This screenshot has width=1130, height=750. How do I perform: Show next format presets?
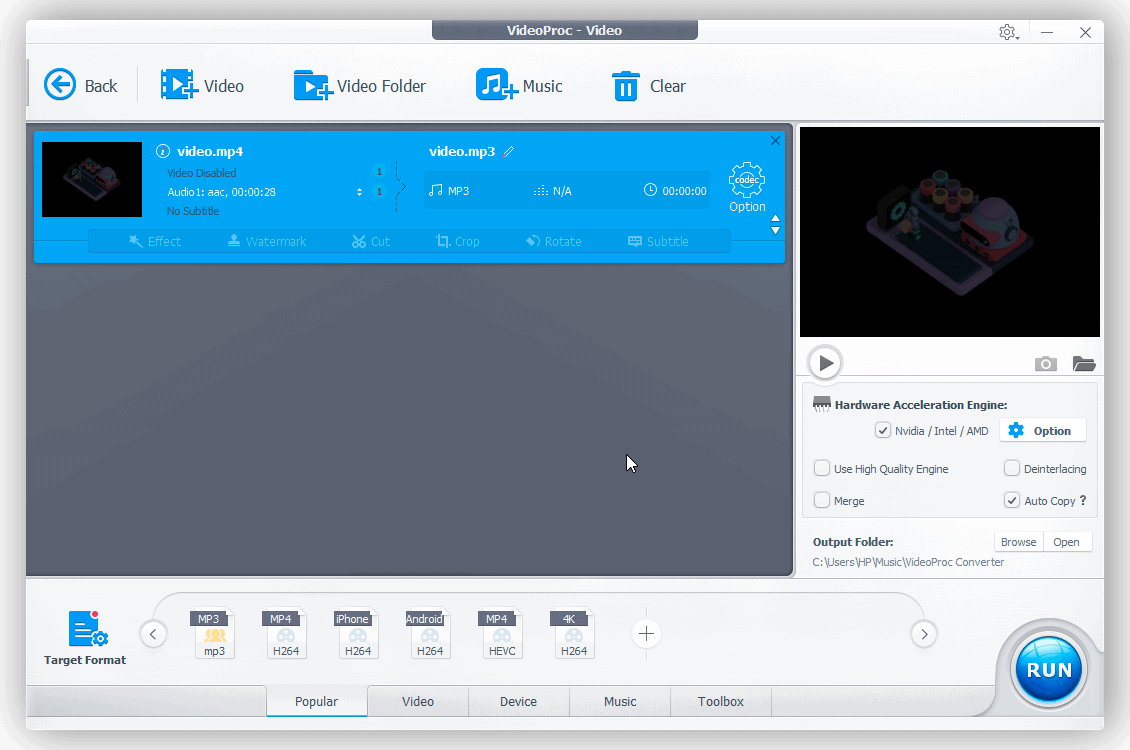pos(924,634)
